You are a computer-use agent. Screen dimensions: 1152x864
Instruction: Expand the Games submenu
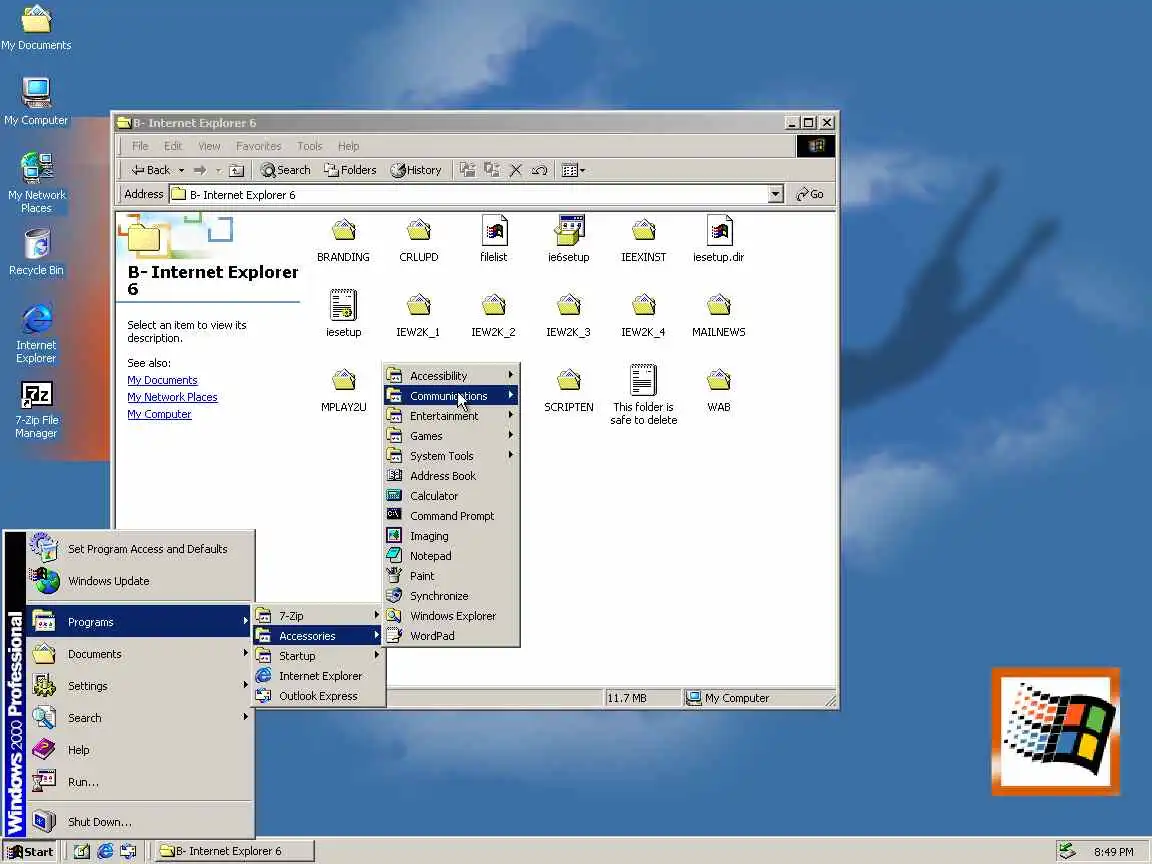pyautogui.click(x=451, y=436)
